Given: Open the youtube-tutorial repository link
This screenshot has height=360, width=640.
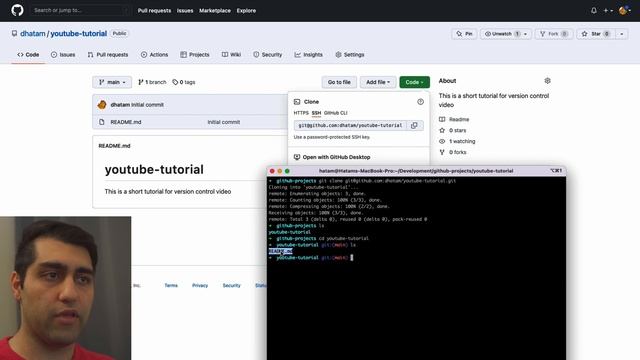Looking at the screenshot, I should click(x=78, y=33).
